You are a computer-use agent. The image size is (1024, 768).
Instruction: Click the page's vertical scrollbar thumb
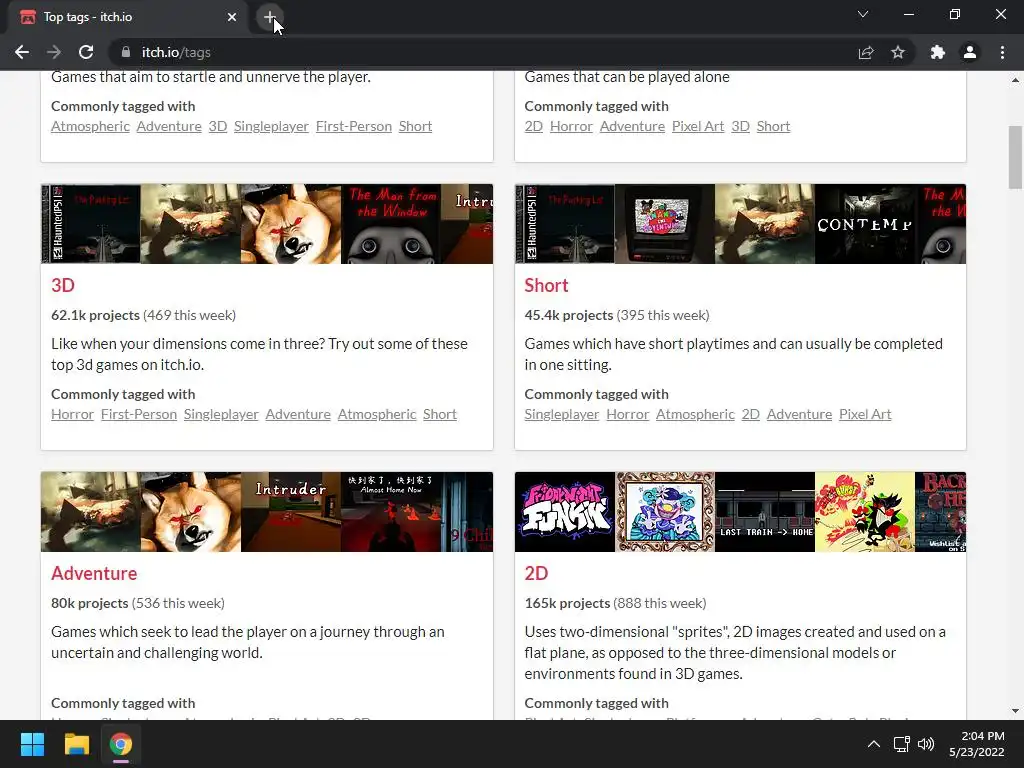(x=1015, y=157)
